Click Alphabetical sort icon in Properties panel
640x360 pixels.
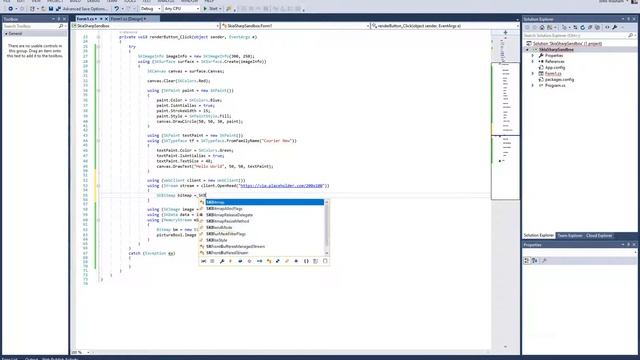[534, 260]
